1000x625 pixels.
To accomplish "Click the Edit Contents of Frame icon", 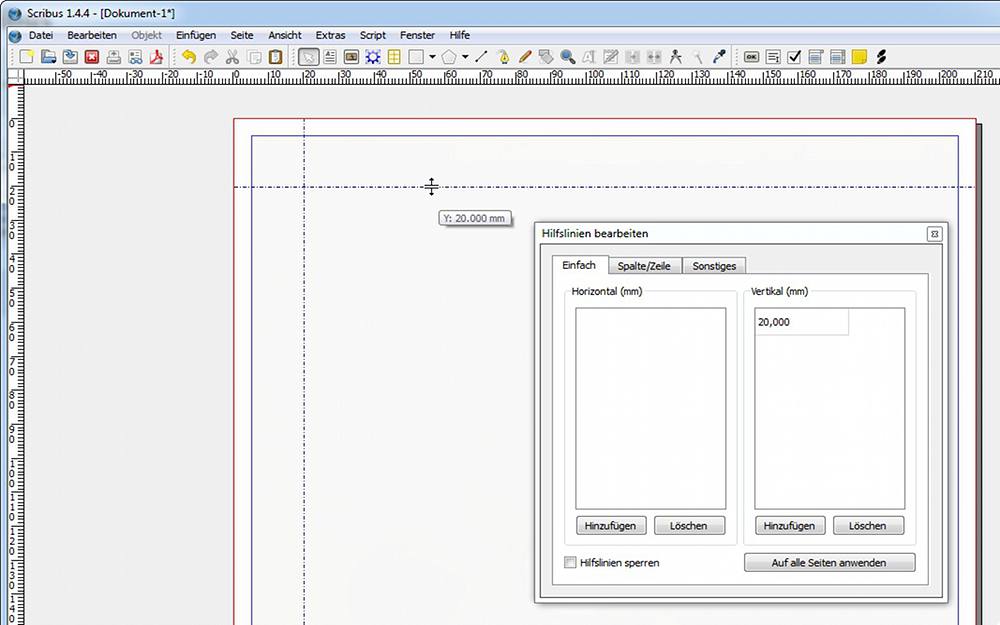I will pos(589,57).
